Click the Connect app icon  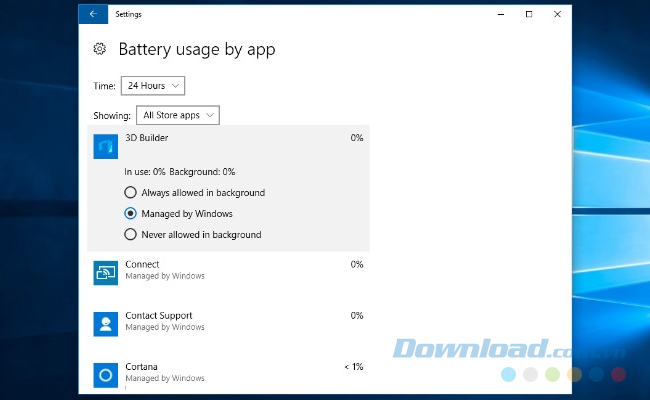pos(106,272)
